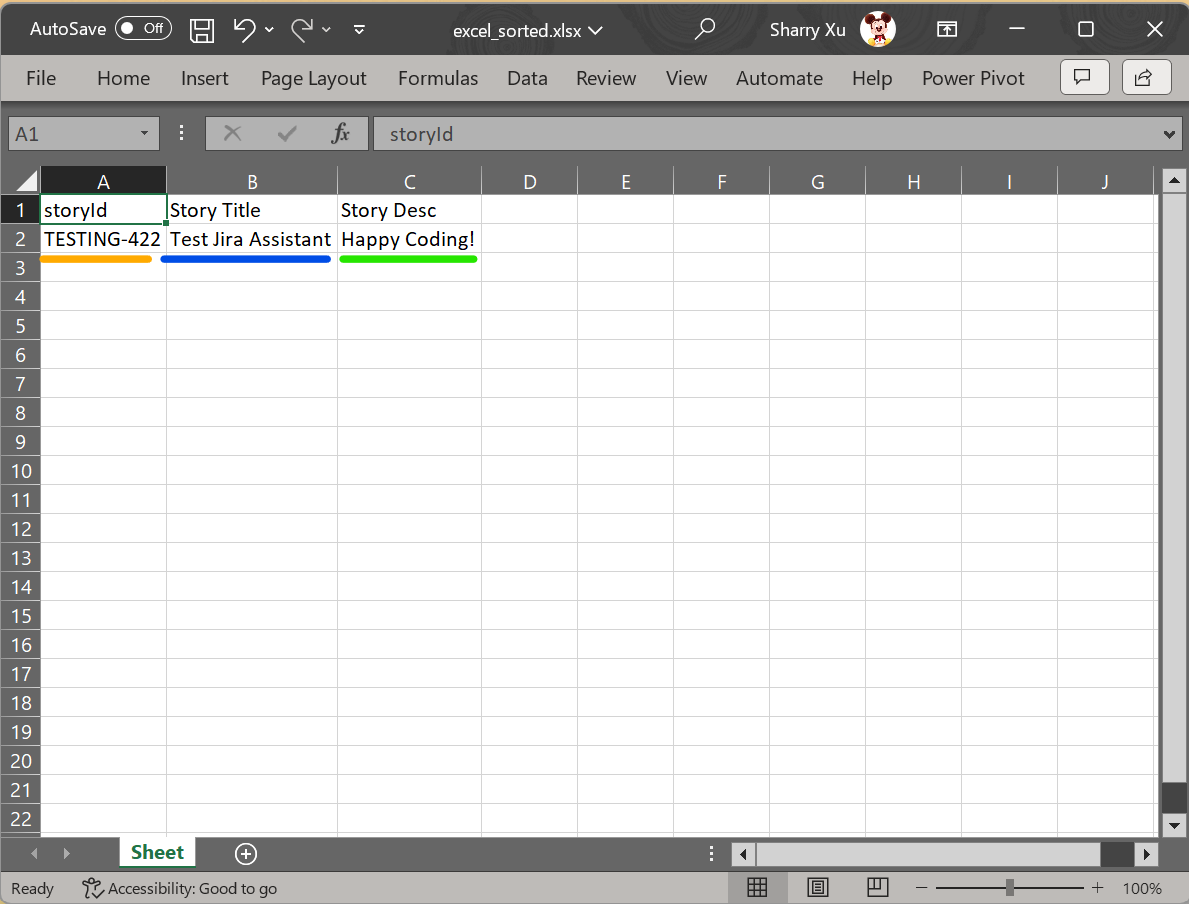Click horizontal scrollbar left arrow
This screenshot has height=904, width=1189.
(x=743, y=855)
